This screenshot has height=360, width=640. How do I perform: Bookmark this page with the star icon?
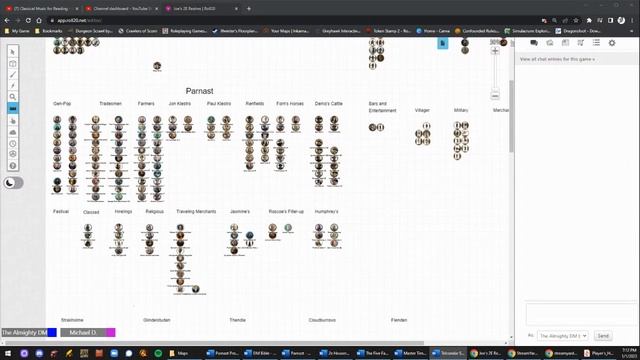pos(576,20)
